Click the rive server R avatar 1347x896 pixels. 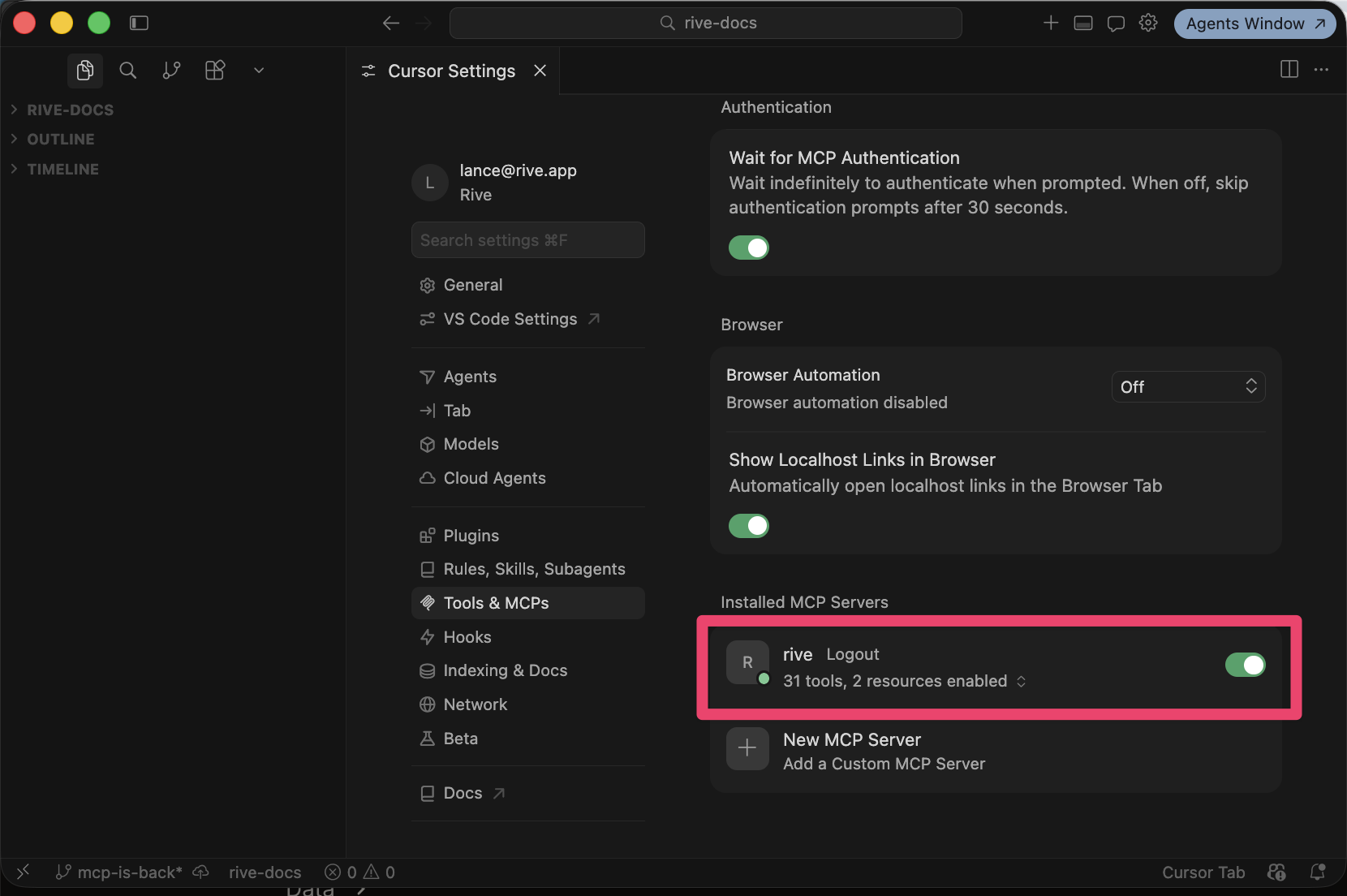pos(747,662)
